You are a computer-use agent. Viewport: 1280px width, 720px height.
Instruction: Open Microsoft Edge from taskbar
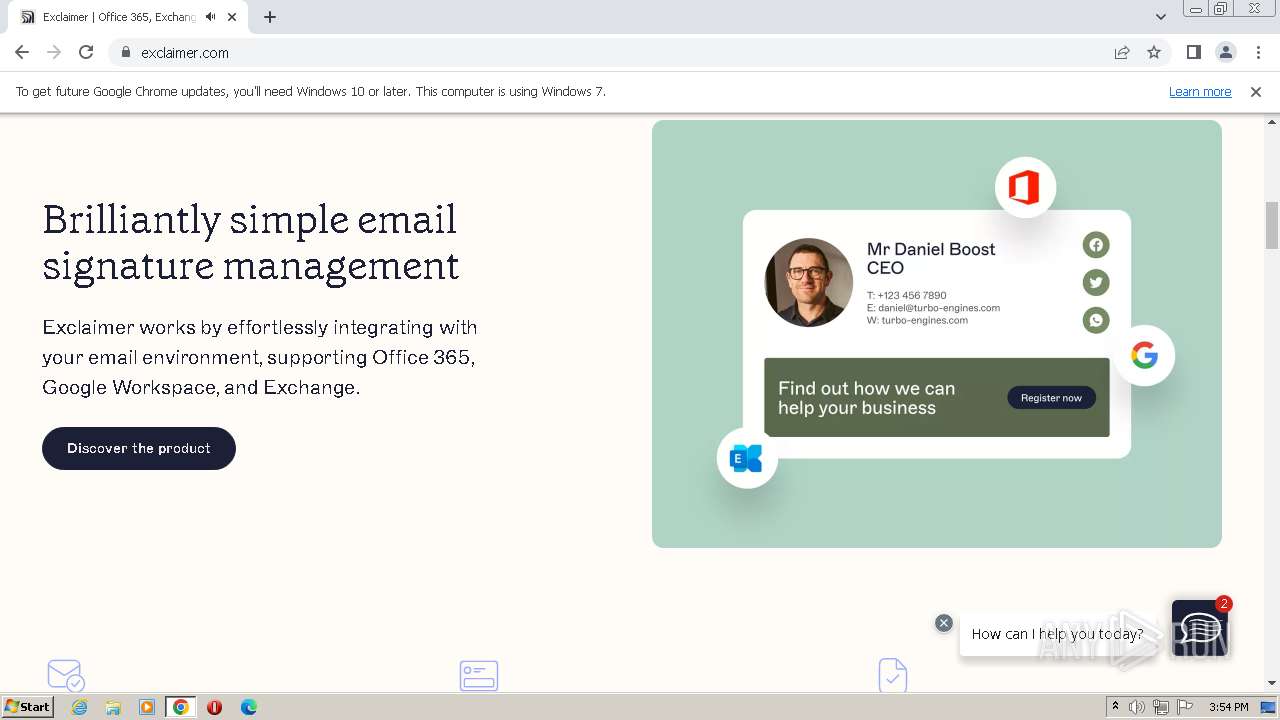click(x=249, y=707)
